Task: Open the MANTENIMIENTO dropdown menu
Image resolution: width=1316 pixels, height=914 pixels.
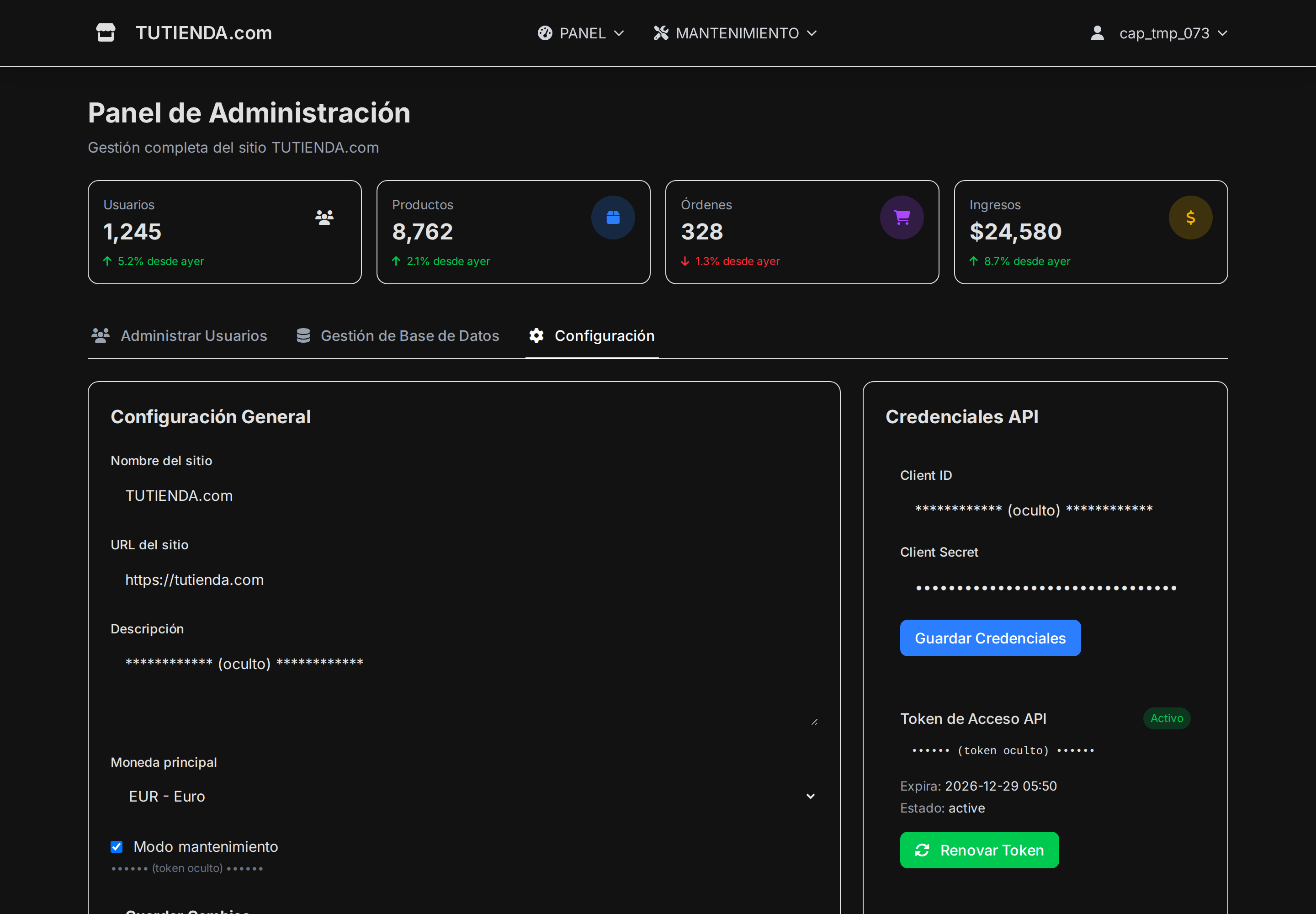Action: point(735,33)
